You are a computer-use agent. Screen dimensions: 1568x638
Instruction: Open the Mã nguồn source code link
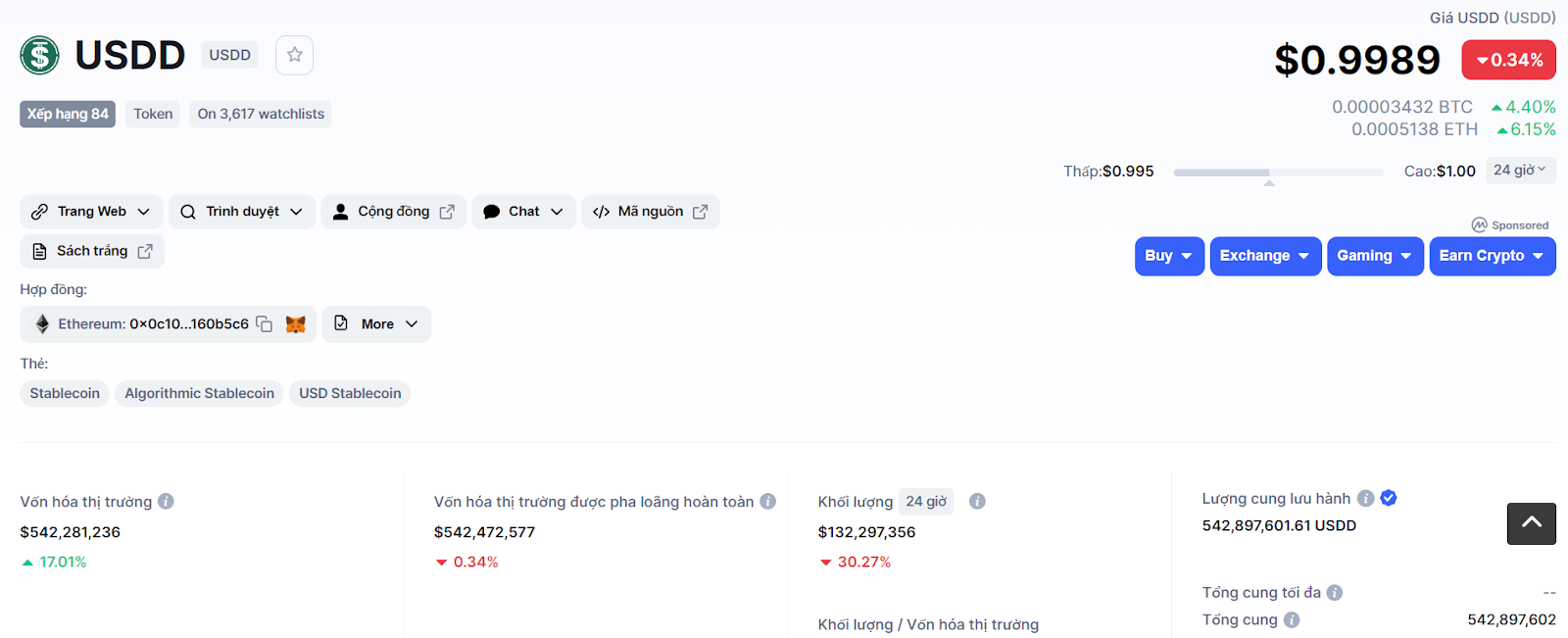click(650, 212)
